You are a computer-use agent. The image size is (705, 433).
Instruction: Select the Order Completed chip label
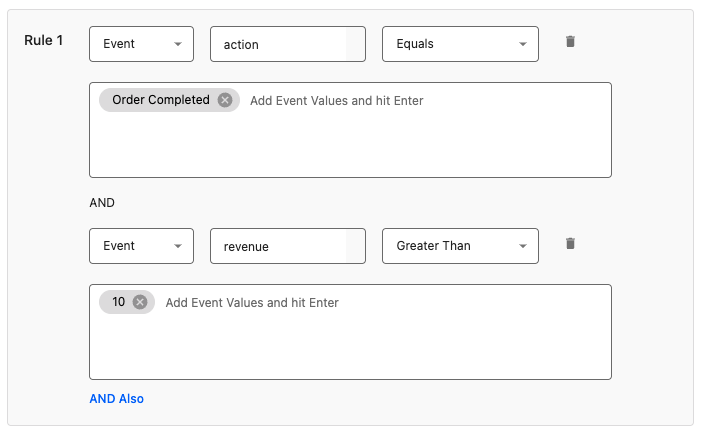[x=161, y=100]
